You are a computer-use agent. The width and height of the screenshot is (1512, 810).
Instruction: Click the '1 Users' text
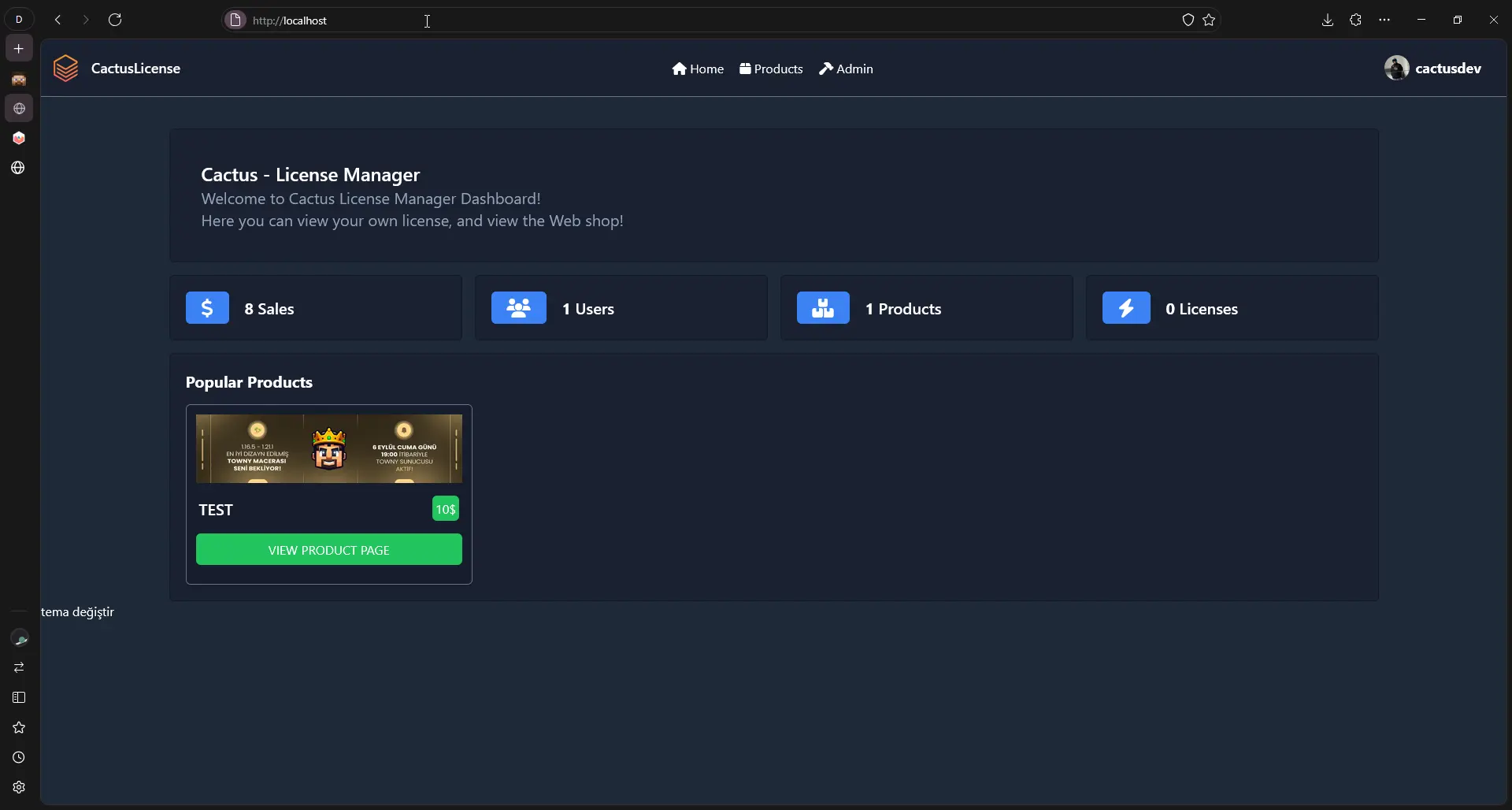coord(588,309)
